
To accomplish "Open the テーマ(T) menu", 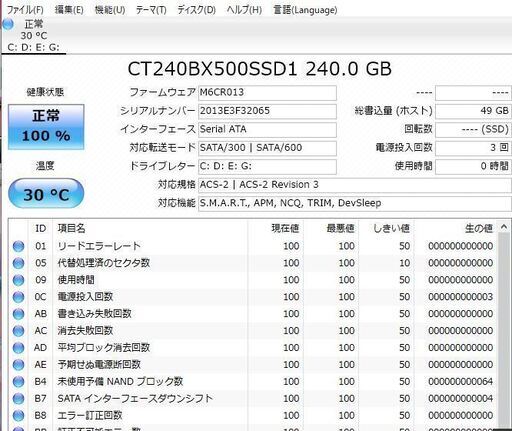I will tap(151, 10).
